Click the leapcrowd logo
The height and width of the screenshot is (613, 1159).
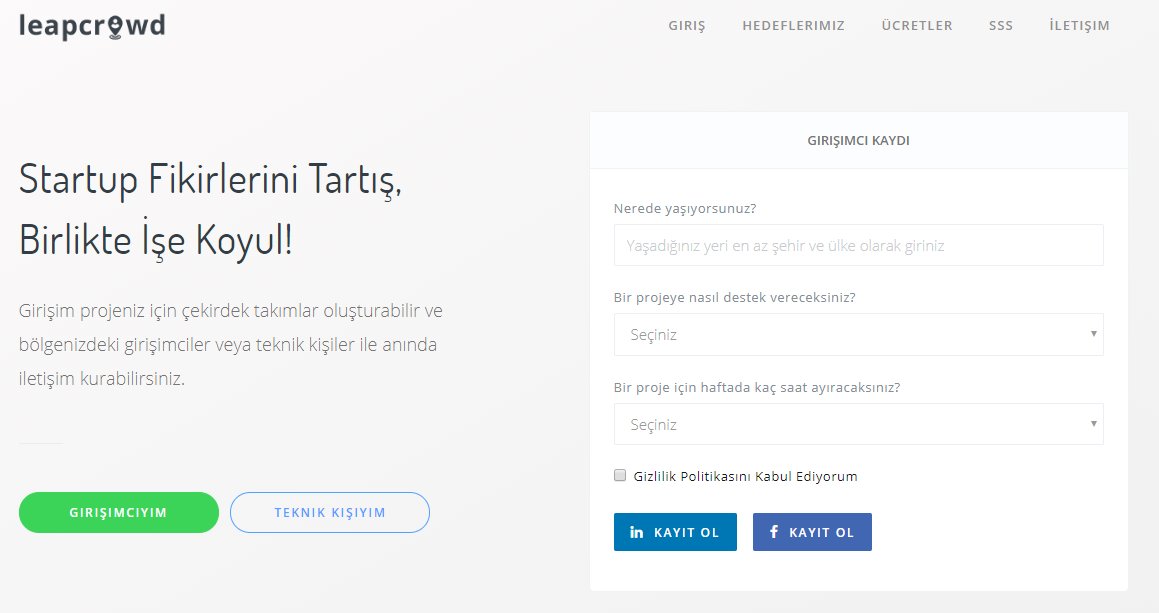click(x=90, y=26)
